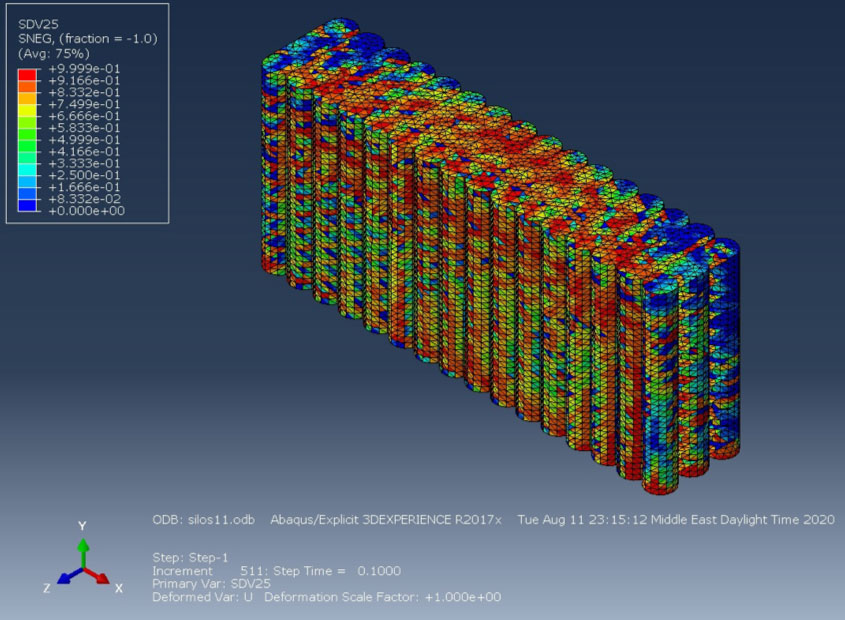The height and width of the screenshot is (620, 845).
Task: Click the red X axis arrow of triad
Action: pos(97,576)
